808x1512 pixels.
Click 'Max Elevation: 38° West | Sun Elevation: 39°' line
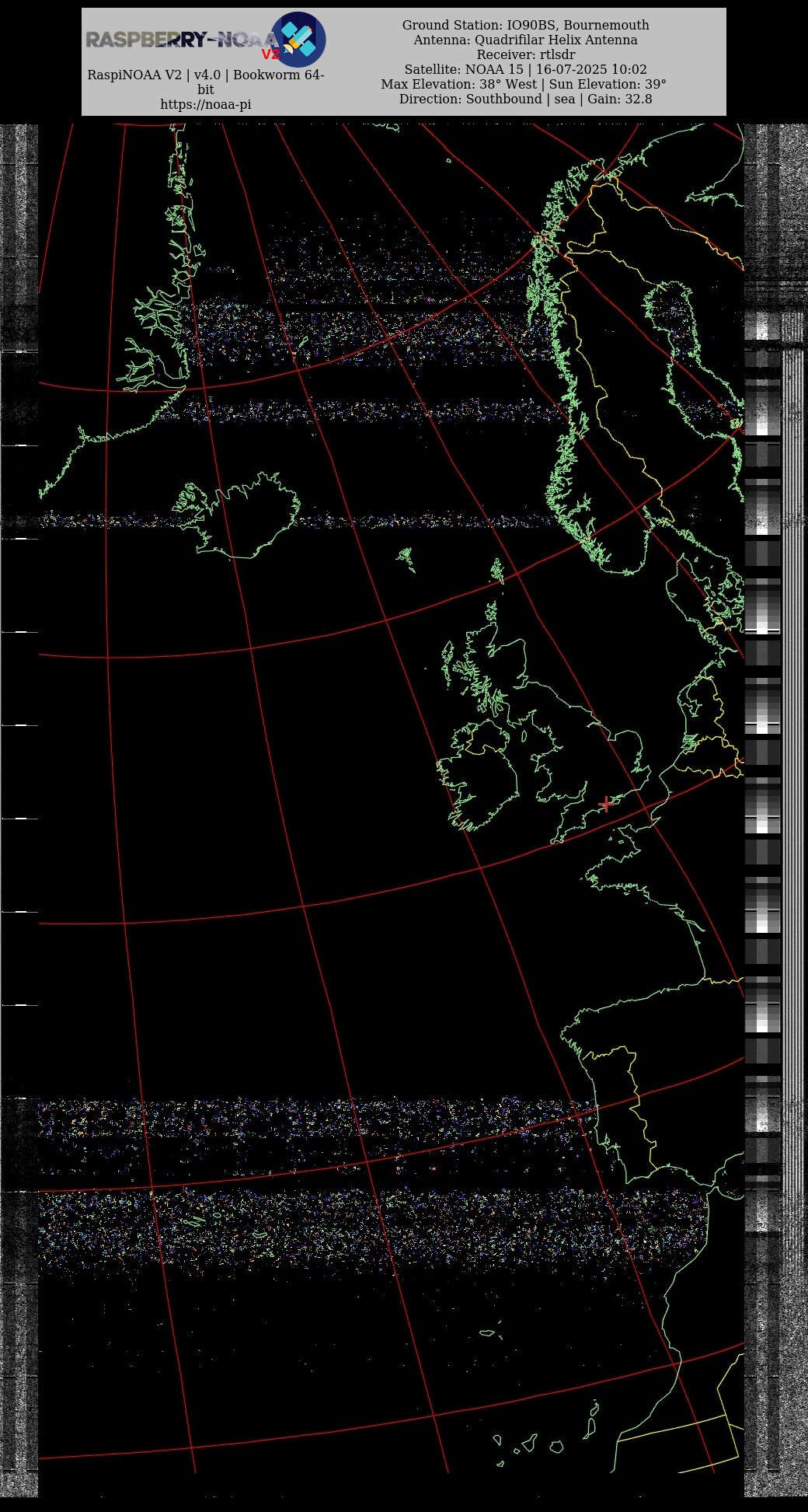(x=524, y=84)
